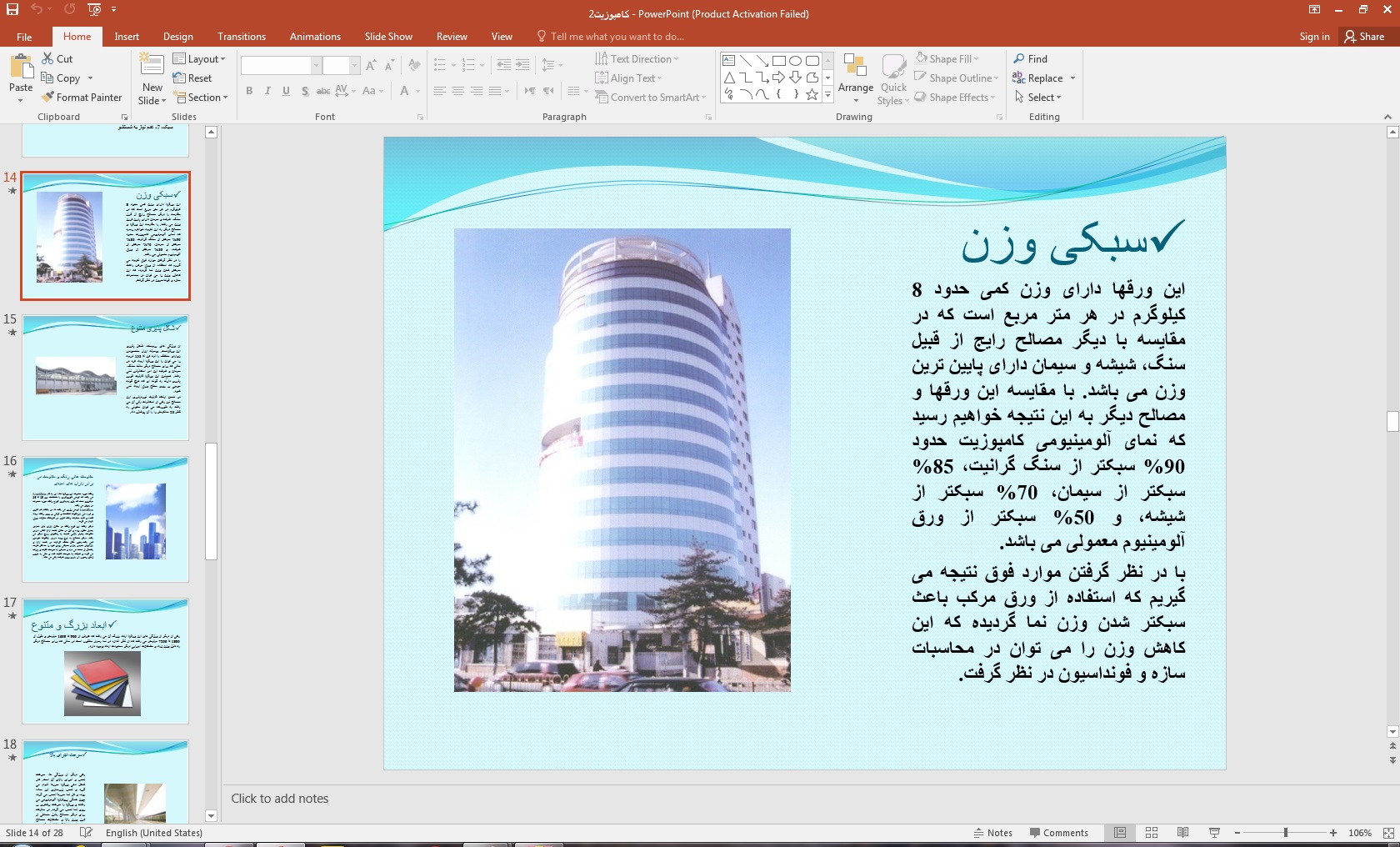The width and height of the screenshot is (1400, 847).
Task: Open the Transitions tab
Action: 241,37
